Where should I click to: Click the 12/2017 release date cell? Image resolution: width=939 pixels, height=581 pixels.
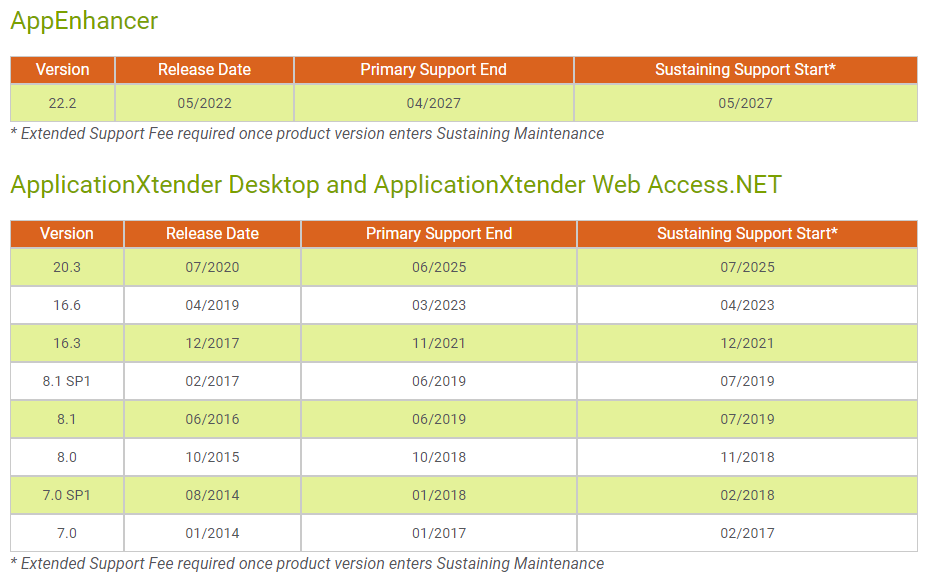212,343
